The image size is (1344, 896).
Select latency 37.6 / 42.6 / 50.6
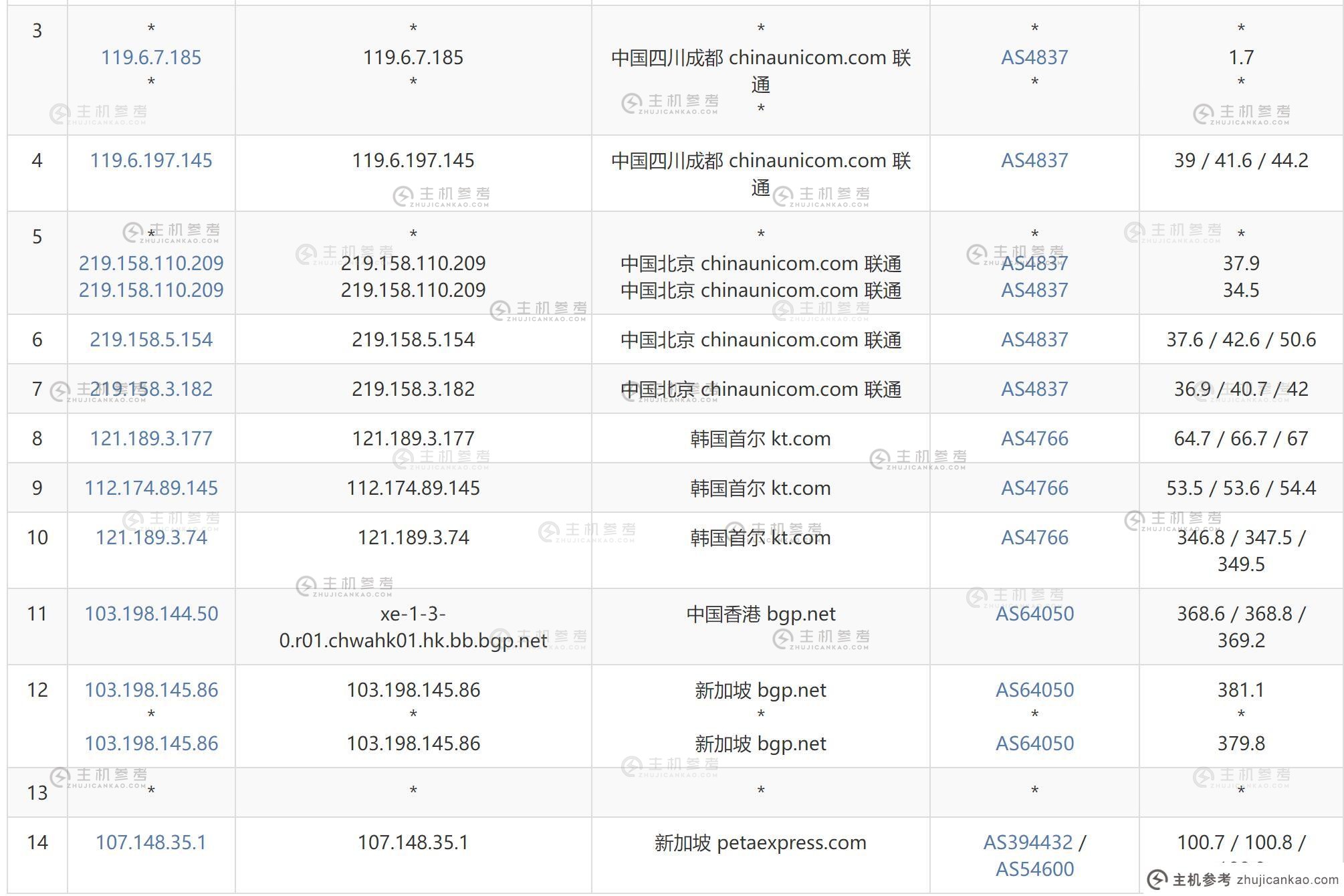pos(1241,340)
